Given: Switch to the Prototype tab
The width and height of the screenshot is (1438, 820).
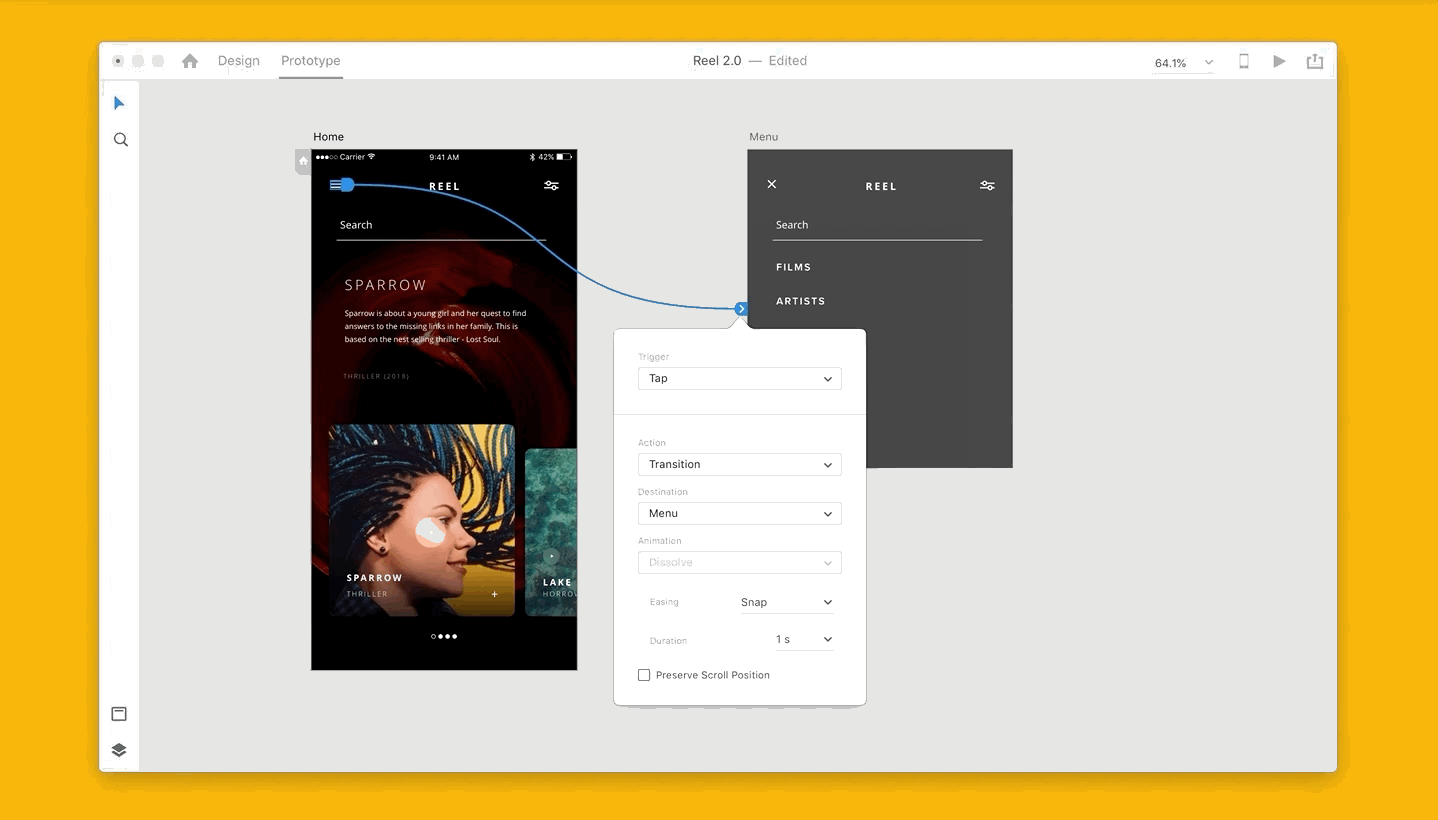Looking at the screenshot, I should click(311, 61).
